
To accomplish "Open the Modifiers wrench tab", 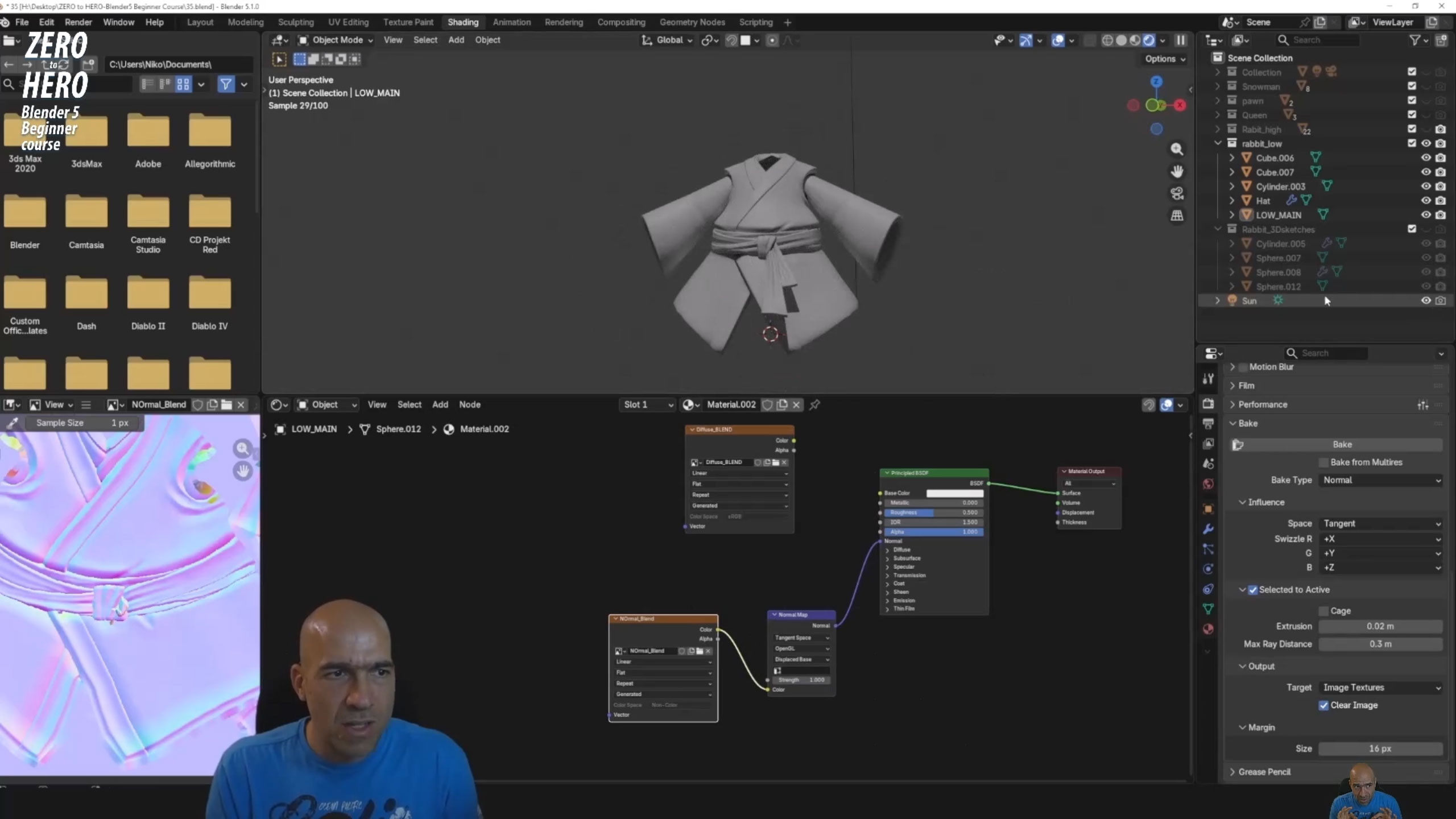I will [1208, 529].
